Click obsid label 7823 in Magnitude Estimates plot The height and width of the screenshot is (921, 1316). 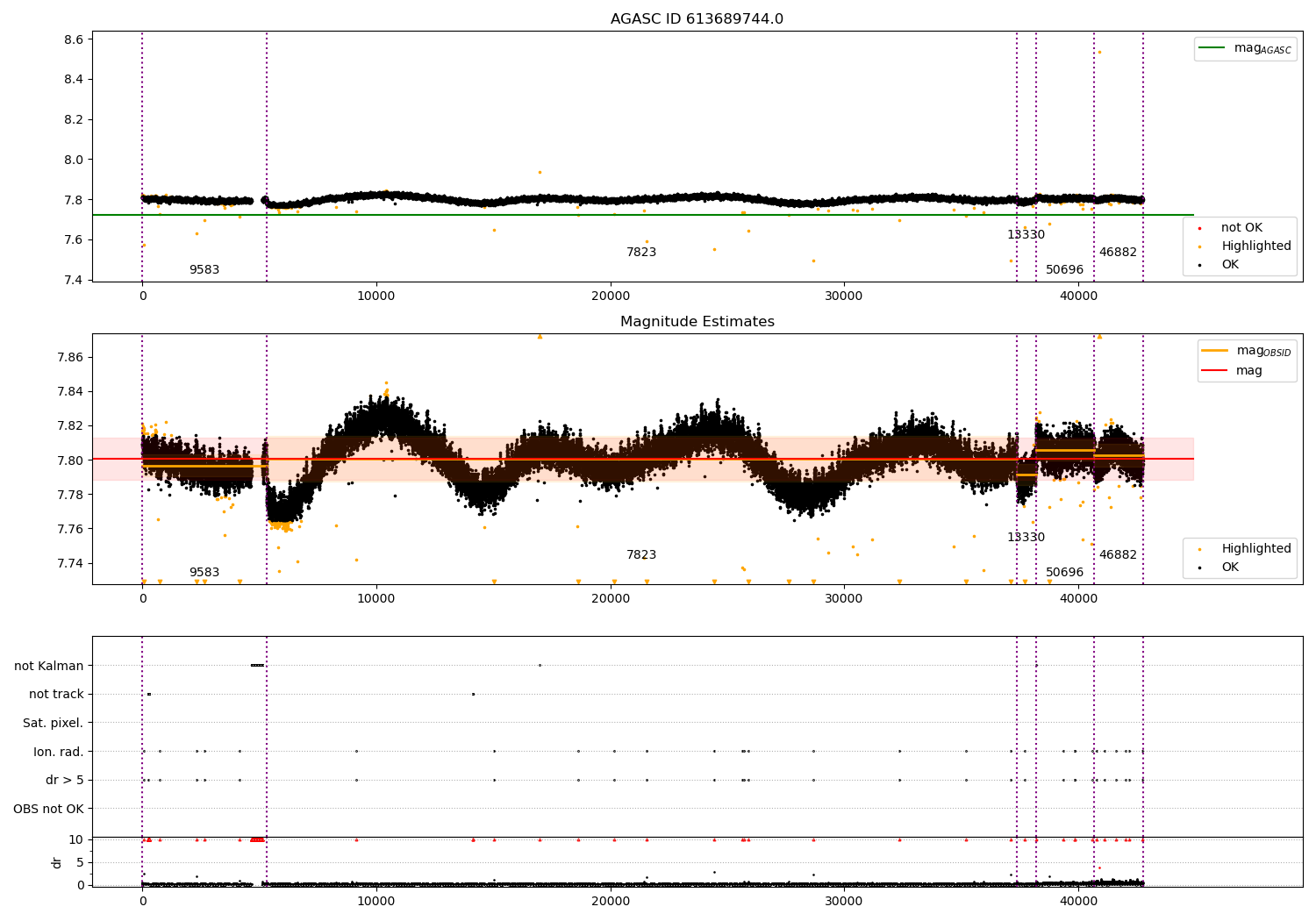pos(641,555)
